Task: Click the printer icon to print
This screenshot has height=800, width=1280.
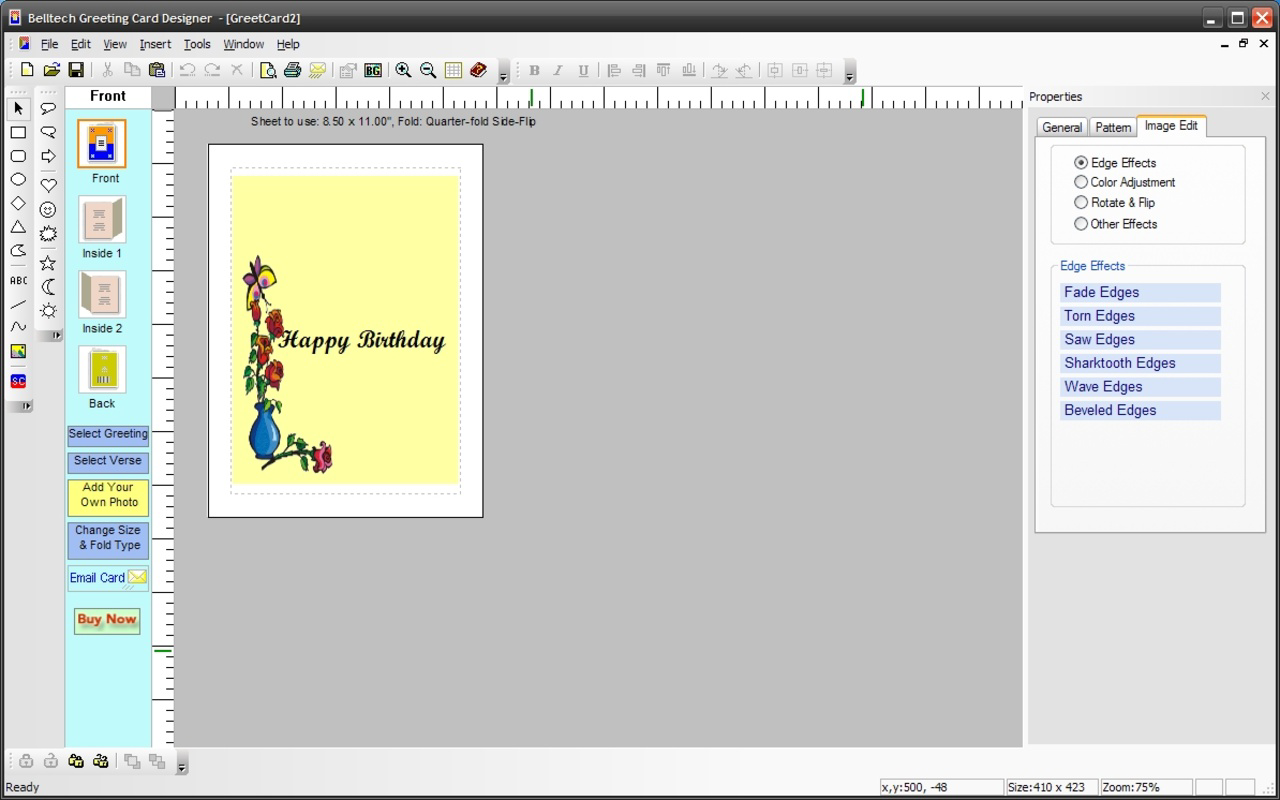Action: [292, 70]
